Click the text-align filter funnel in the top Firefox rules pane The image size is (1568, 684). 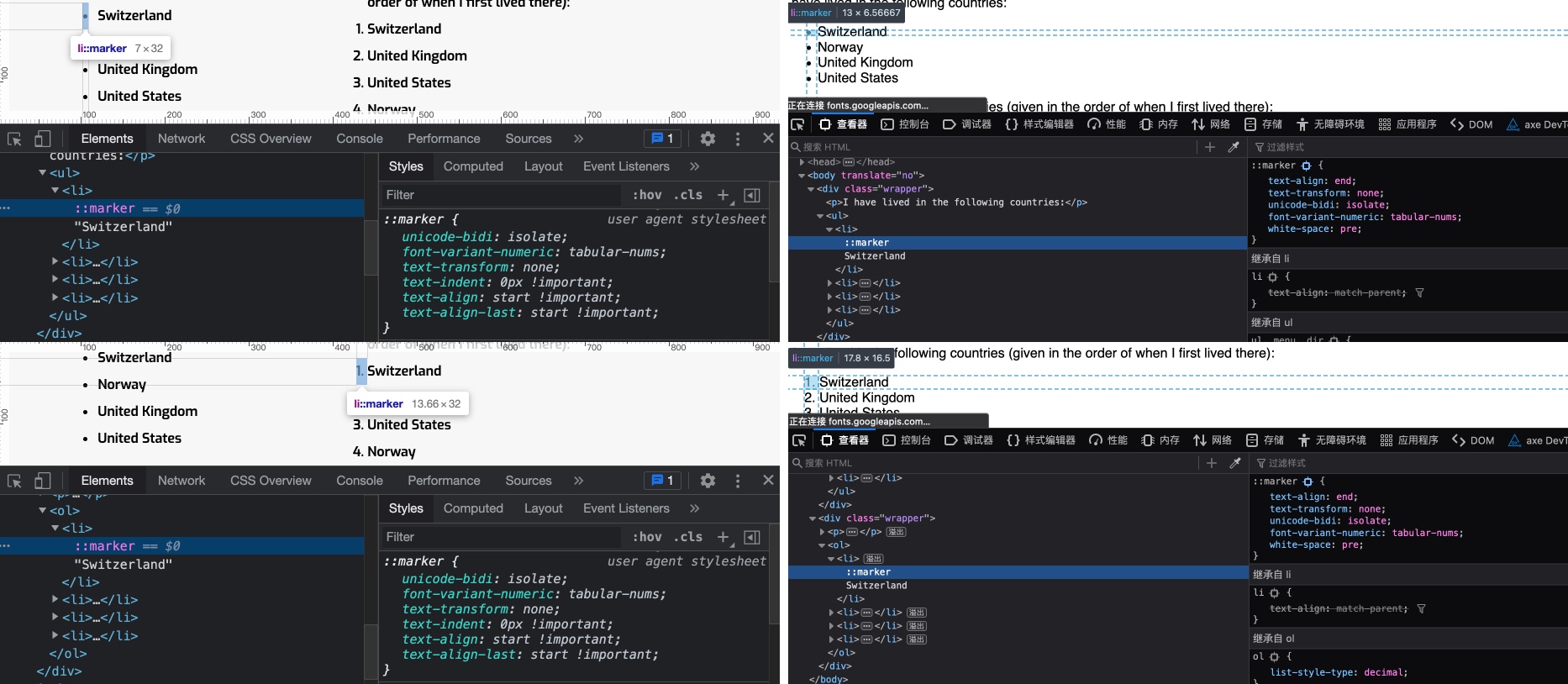(1419, 293)
